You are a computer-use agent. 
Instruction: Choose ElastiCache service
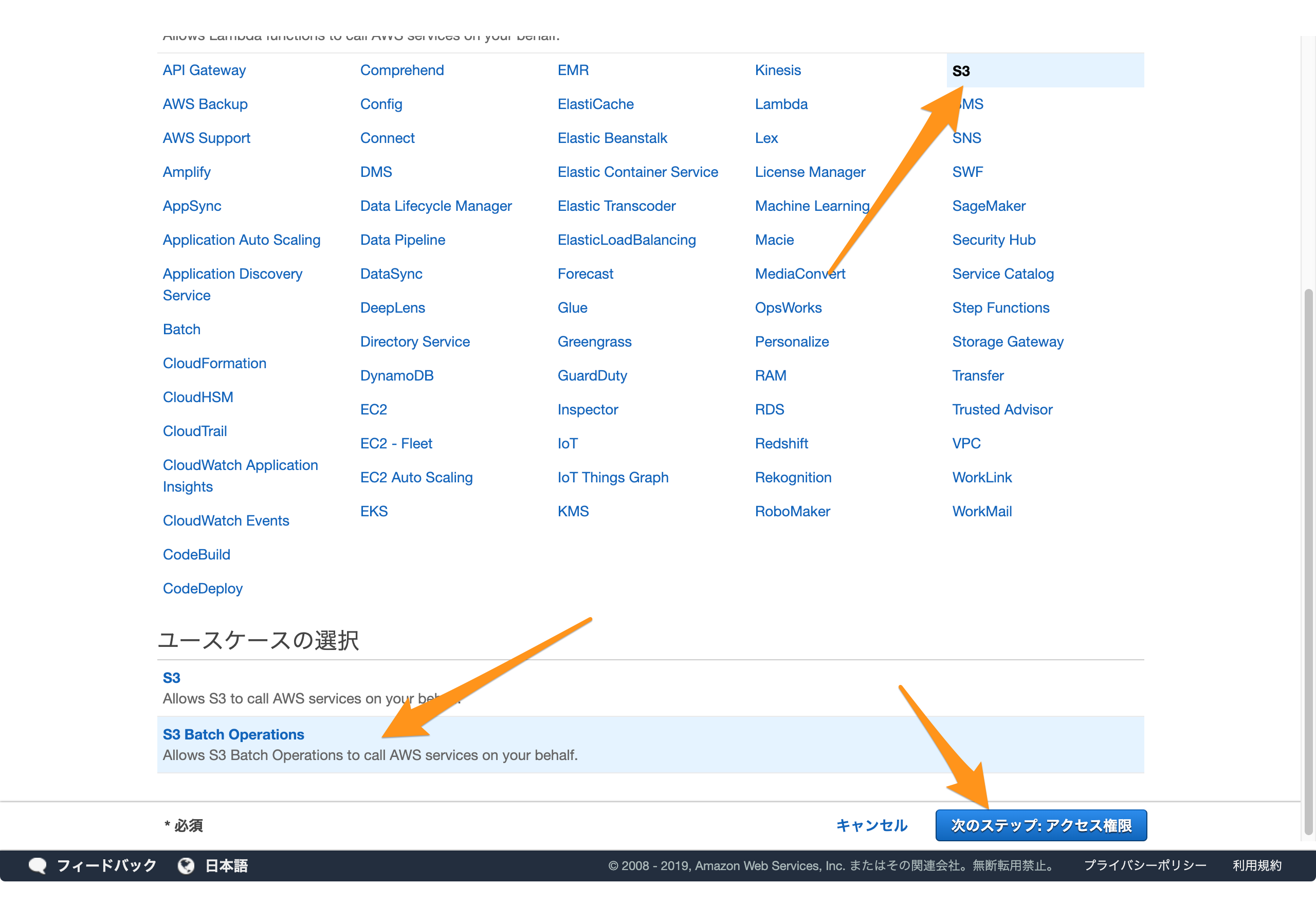[595, 104]
